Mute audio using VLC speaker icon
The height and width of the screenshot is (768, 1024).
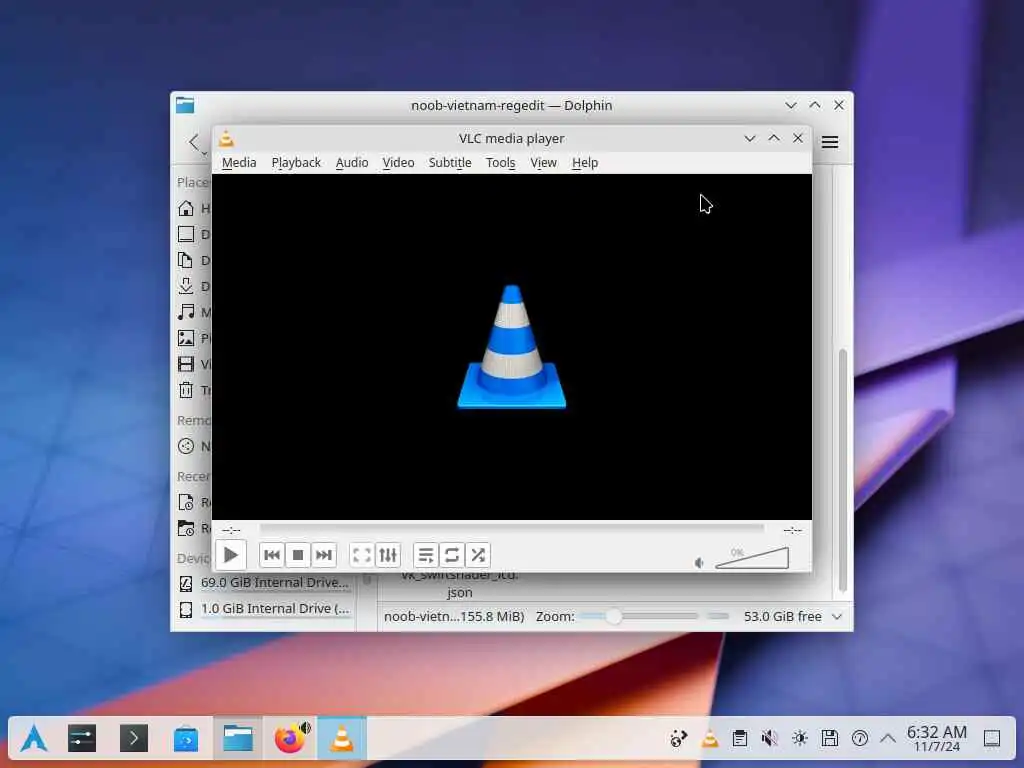699,562
